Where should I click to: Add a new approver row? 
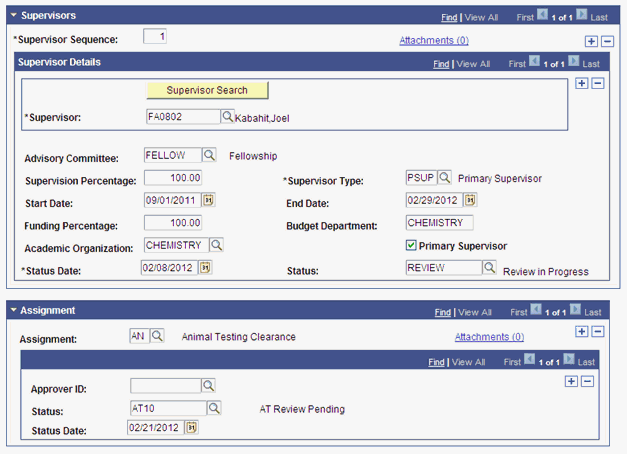571,381
